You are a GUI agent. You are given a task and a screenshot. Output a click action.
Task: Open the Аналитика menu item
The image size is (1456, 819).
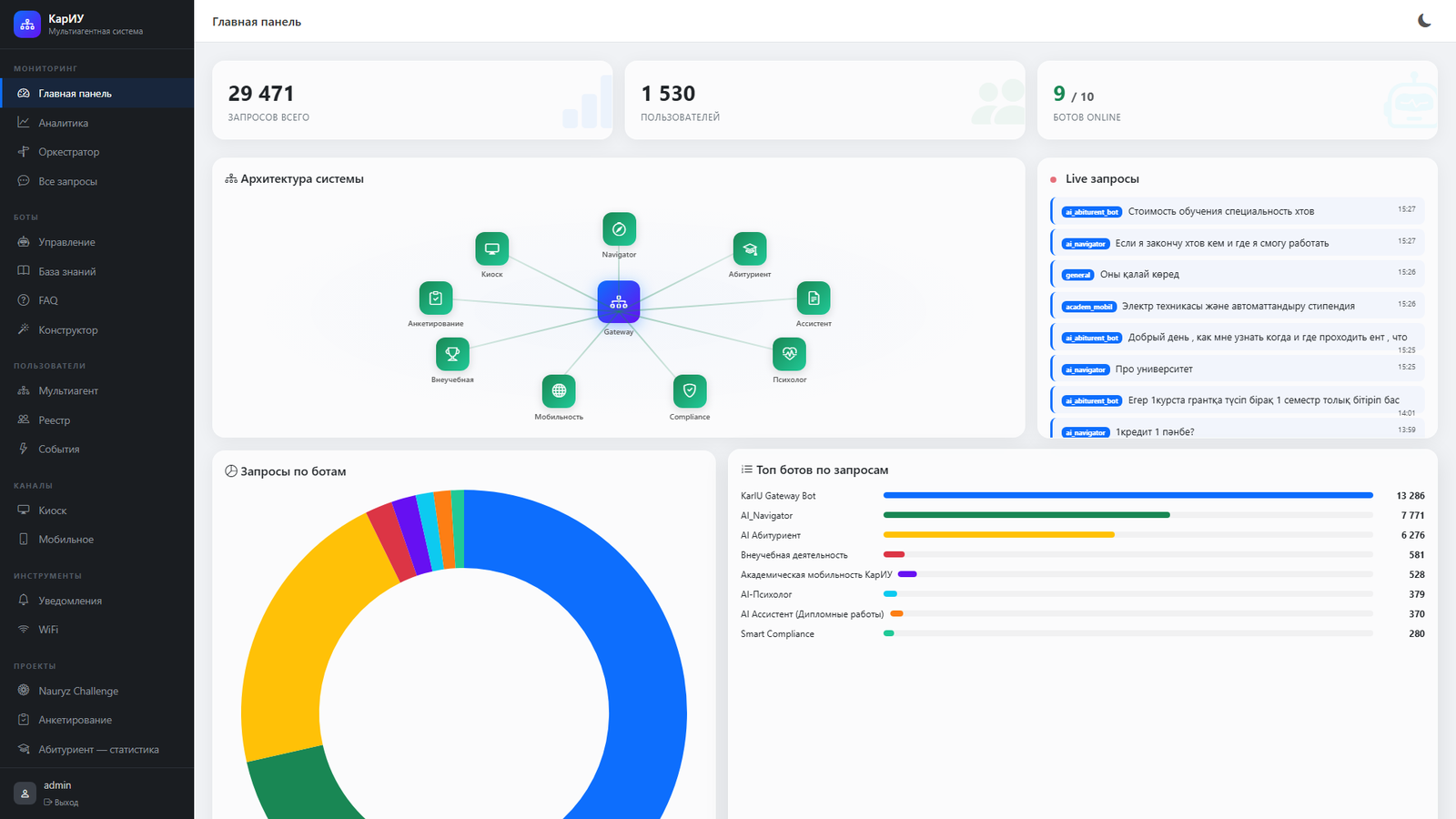[96, 123]
